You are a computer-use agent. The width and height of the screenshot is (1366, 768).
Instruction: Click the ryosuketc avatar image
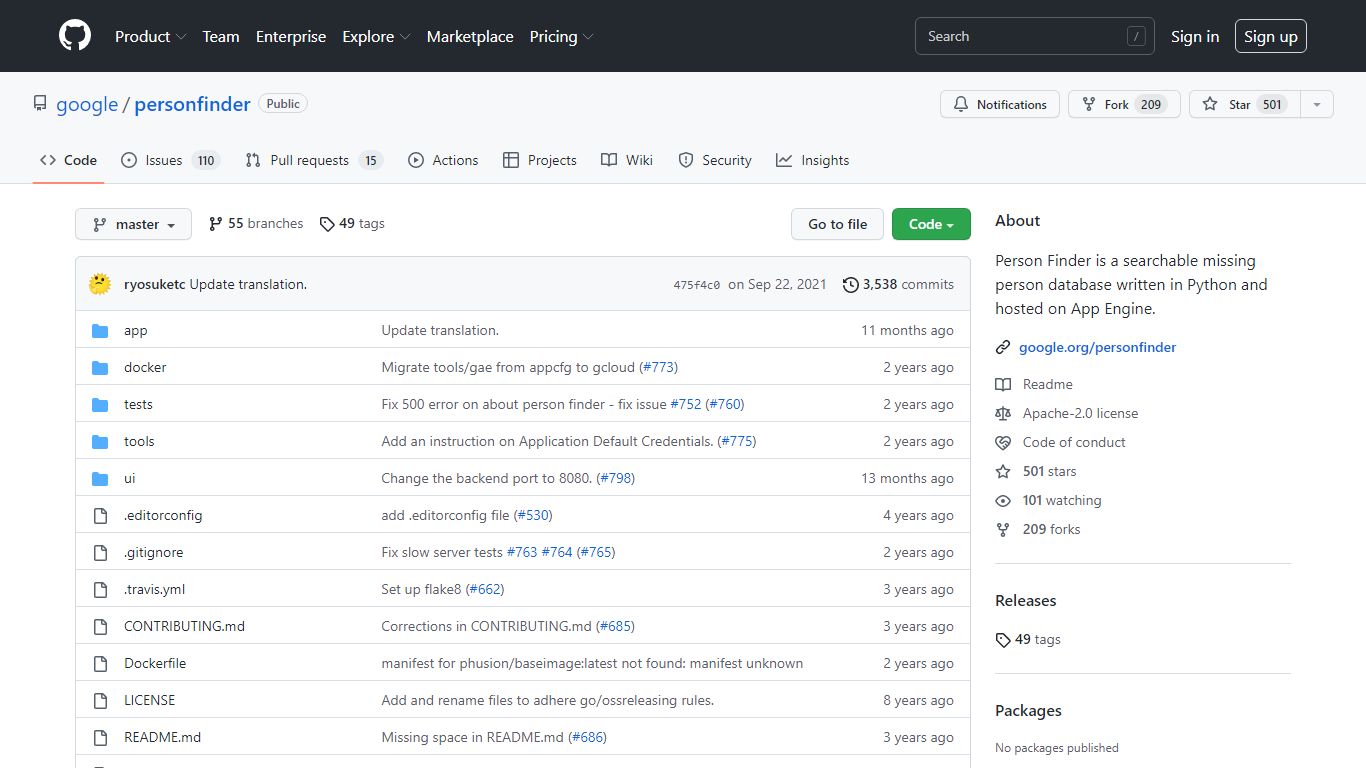[100, 284]
